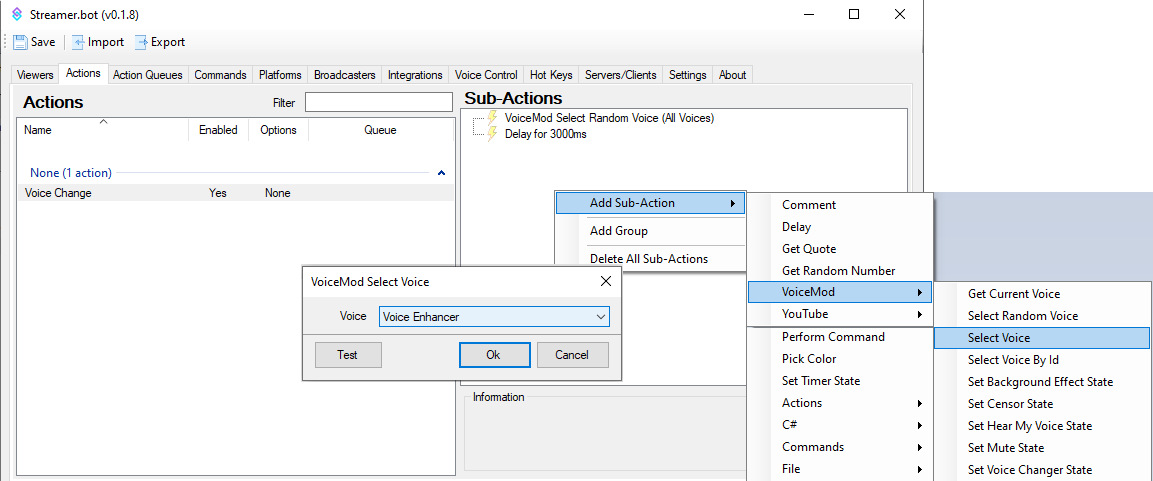Image resolution: width=1153 pixels, height=481 pixels.
Task: Select VoiceMod Select Random Voice sub-action
Action: 610,118
